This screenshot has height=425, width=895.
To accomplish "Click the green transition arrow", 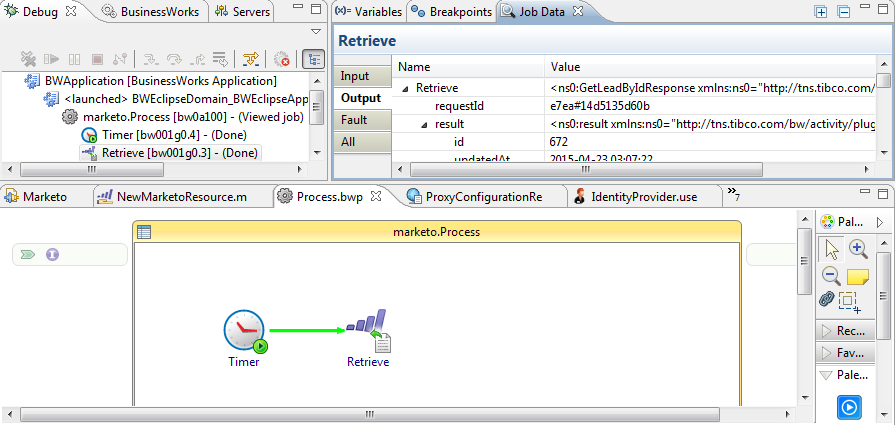I will pyautogui.click(x=307, y=329).
